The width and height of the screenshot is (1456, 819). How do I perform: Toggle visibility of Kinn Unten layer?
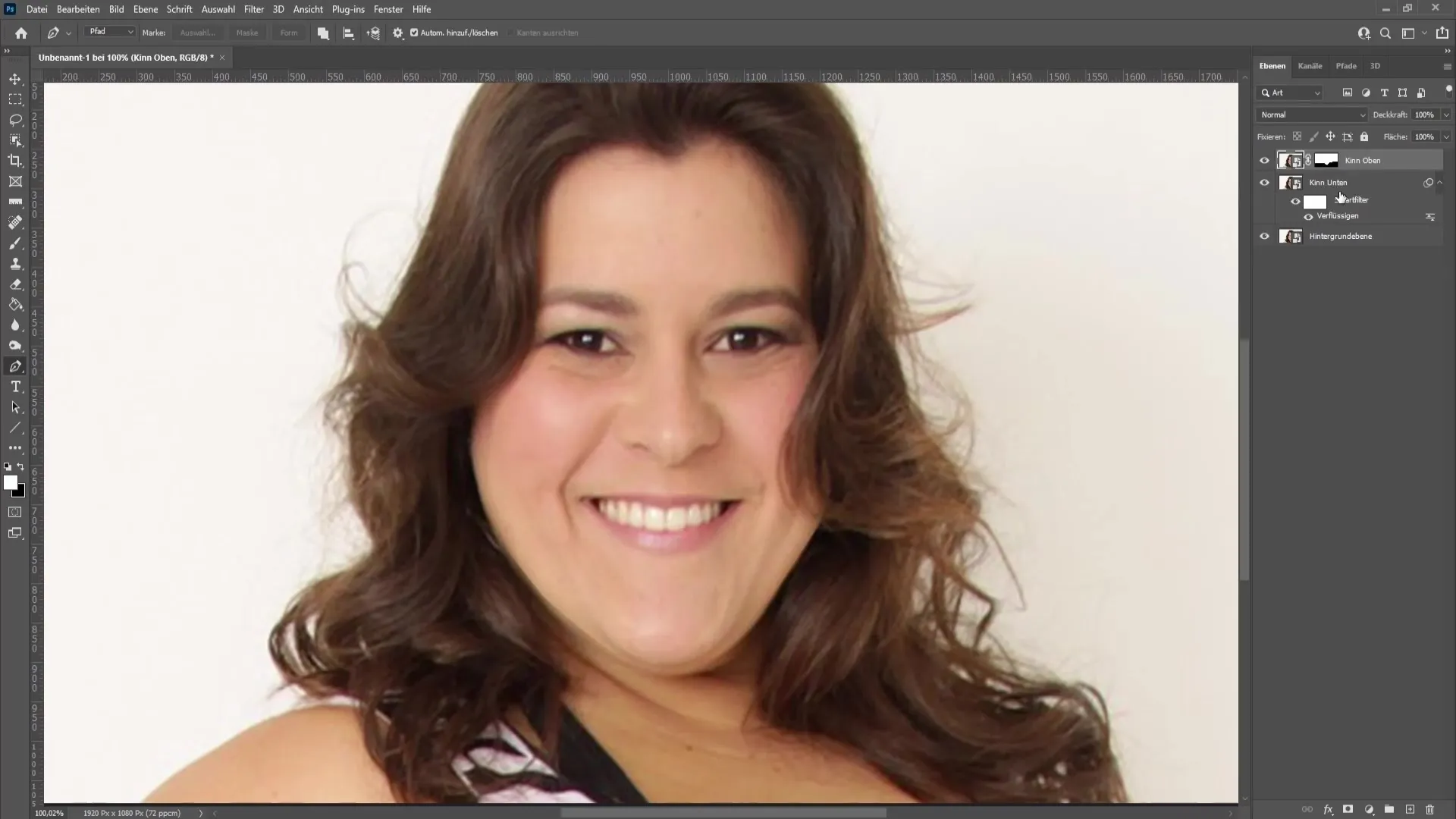coord(1263,181)
